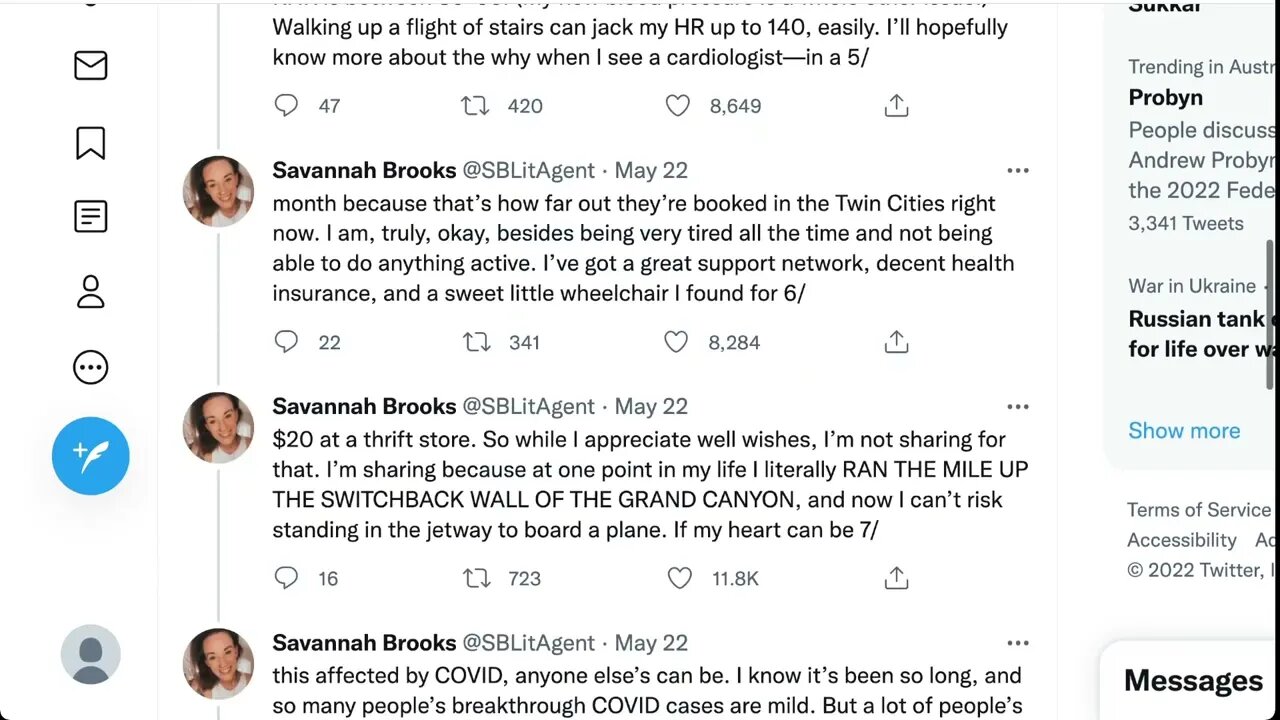1280x720 pixels.
Task: Open the More circle-dots sidebar menu
Action: click(91, 368)
